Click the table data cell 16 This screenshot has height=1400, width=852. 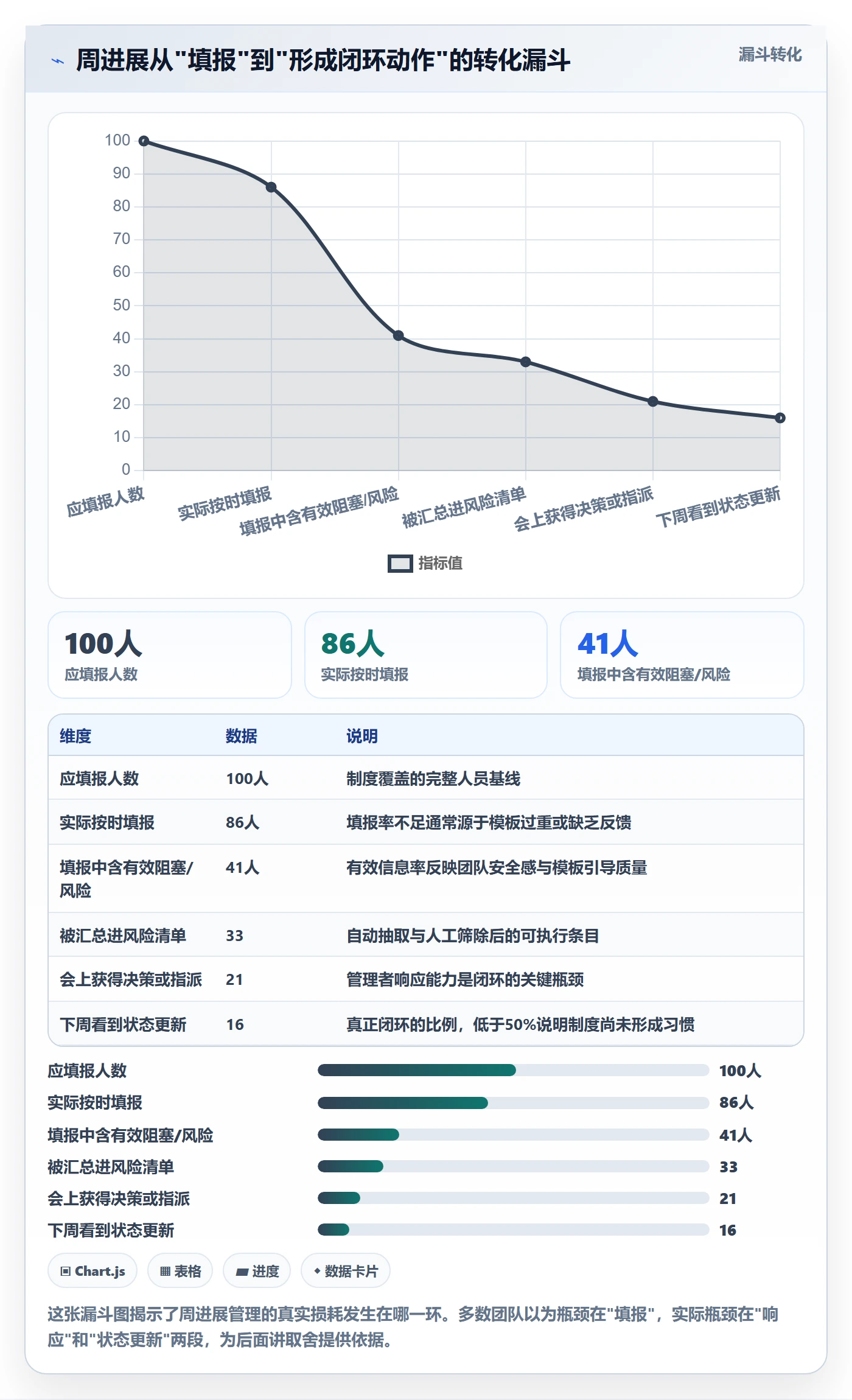click(x=235, y=1024)
